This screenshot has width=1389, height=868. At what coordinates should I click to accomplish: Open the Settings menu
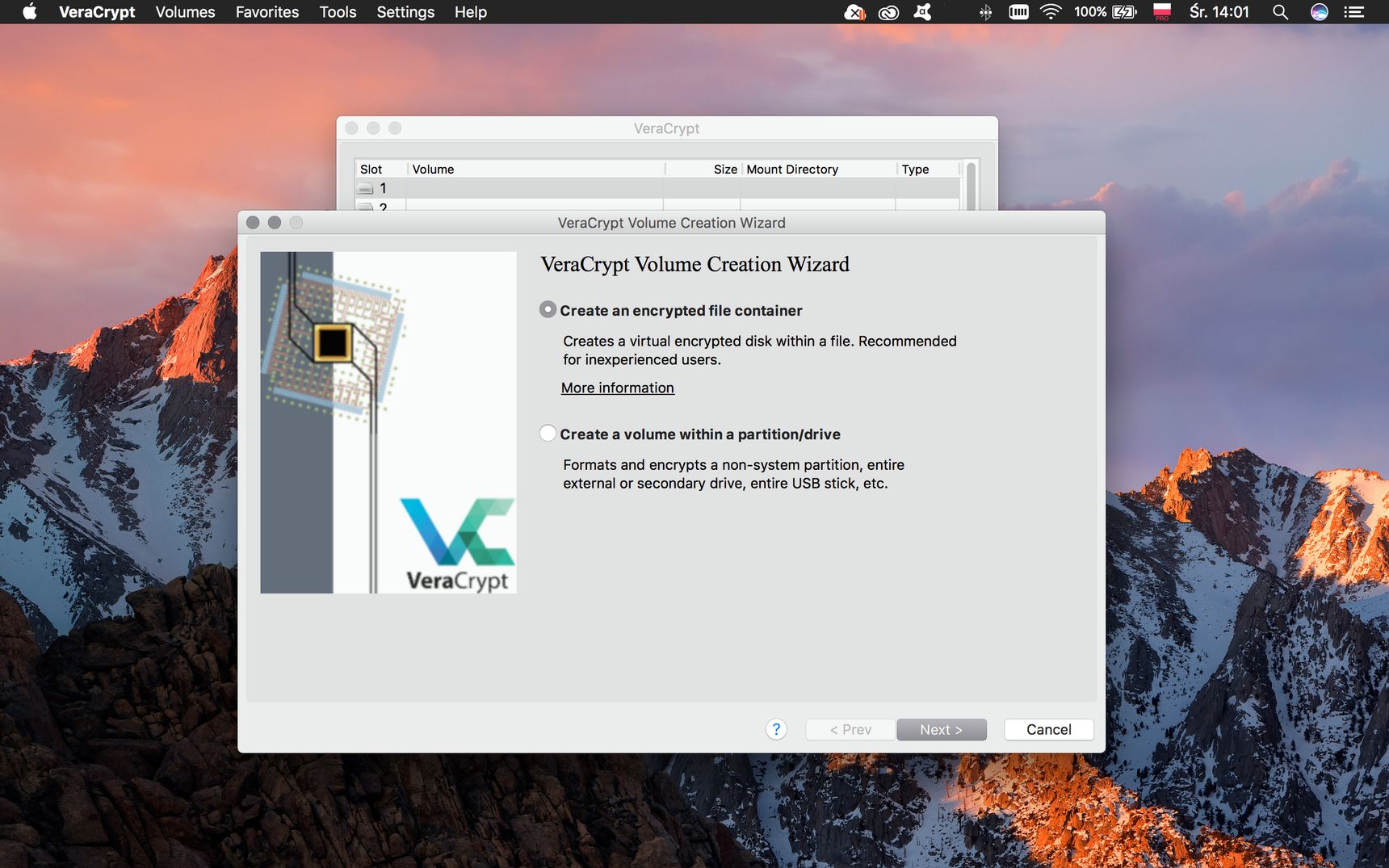[405, 12]
